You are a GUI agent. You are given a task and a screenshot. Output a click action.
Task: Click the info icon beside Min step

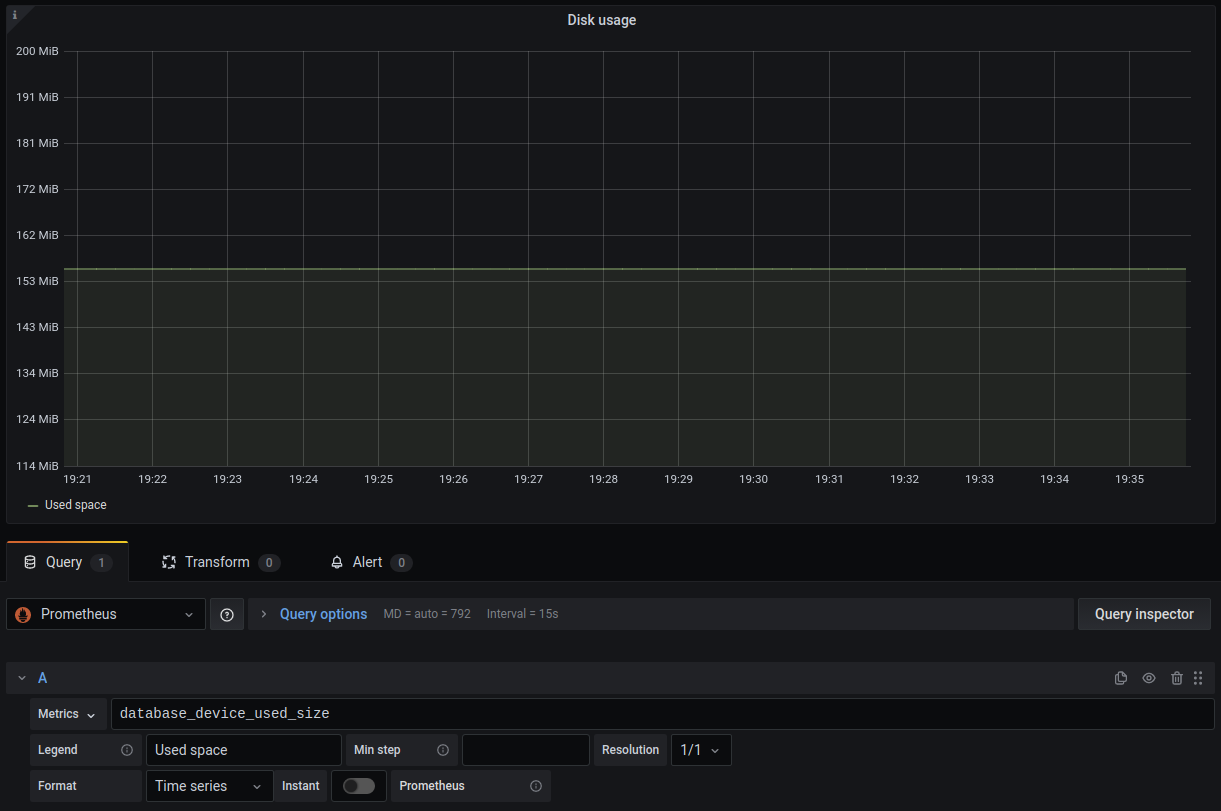tap(443, 750)
